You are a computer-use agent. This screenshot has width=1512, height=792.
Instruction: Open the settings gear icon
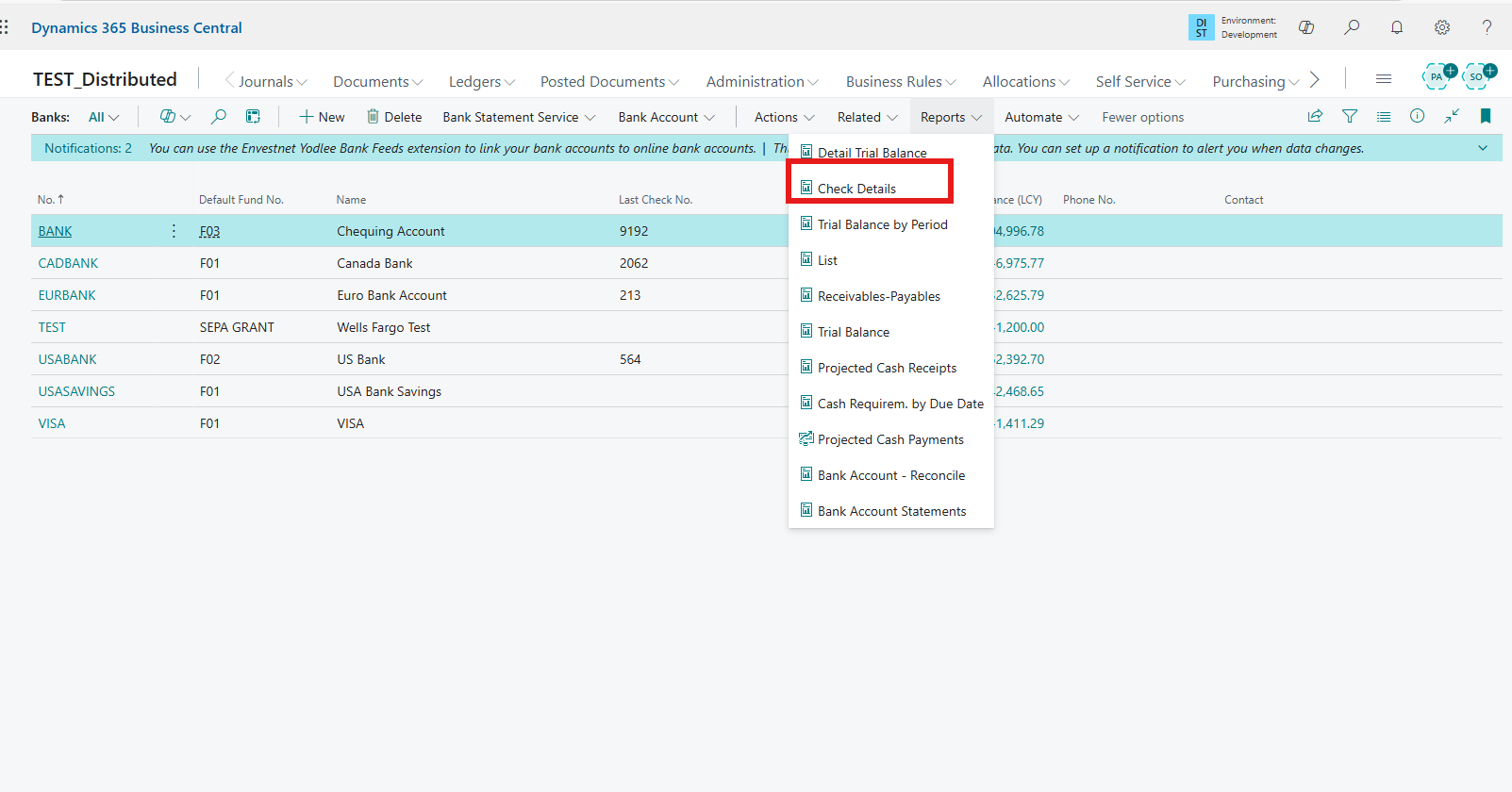(x=1442, y=27)
